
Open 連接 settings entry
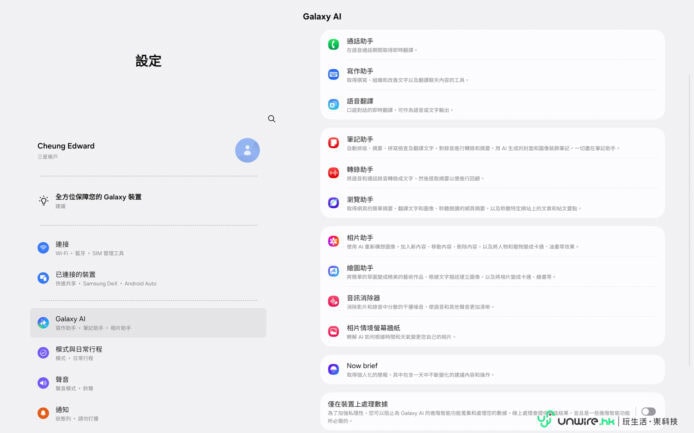tap(148, 248)
